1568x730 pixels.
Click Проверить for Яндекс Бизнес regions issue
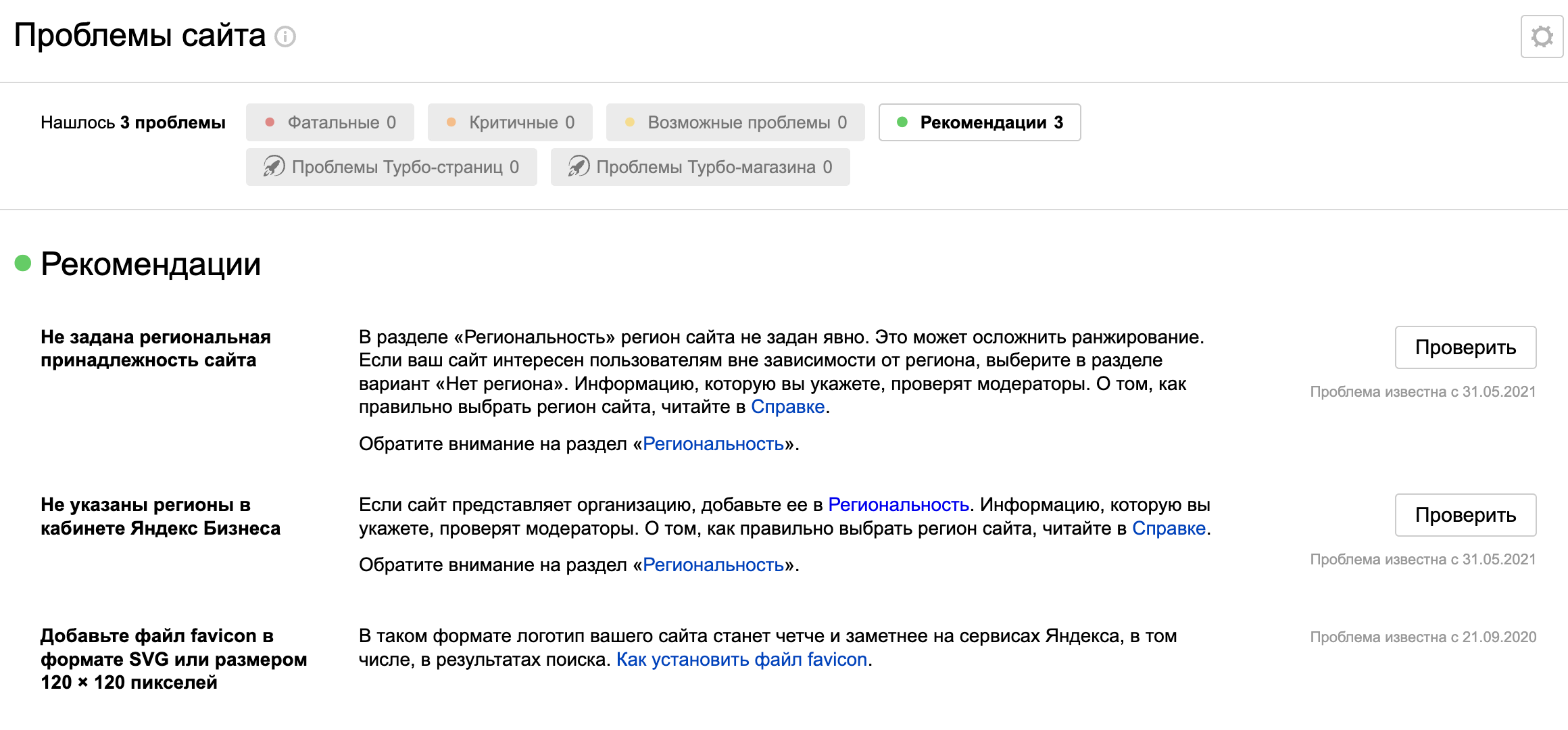click(x=1465, y=515)
